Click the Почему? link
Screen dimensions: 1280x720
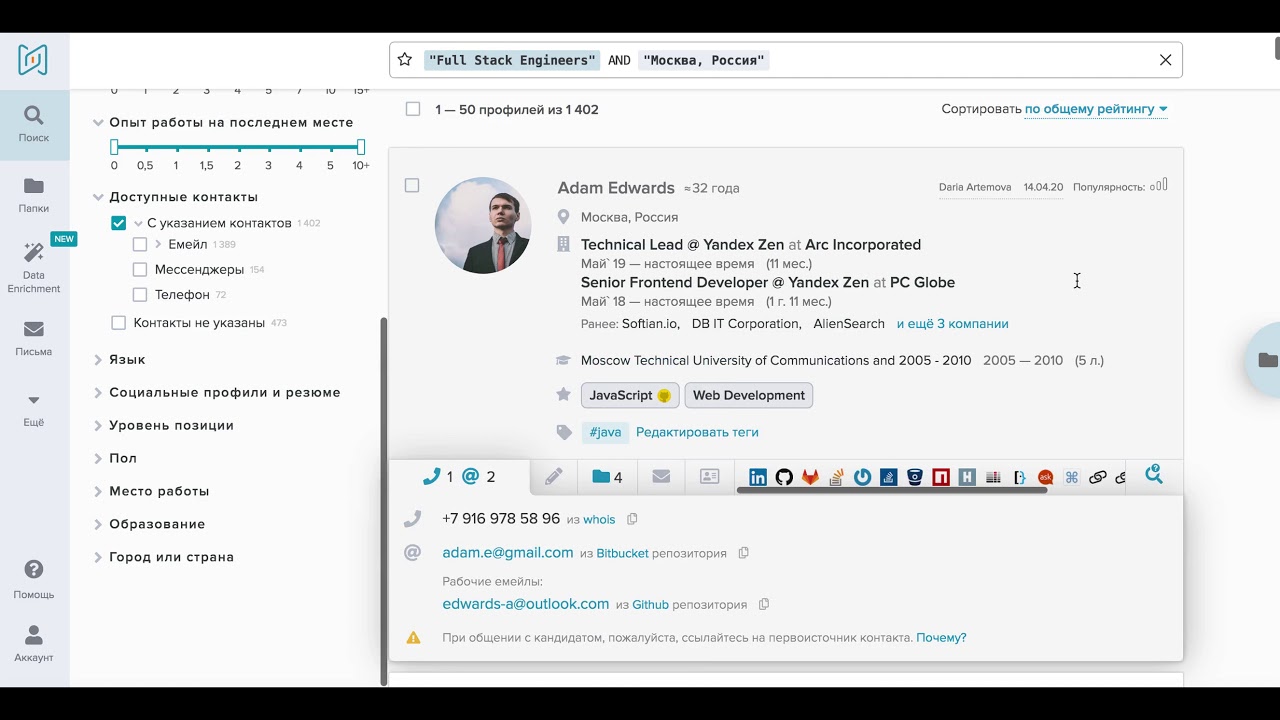tap(941, 637)
